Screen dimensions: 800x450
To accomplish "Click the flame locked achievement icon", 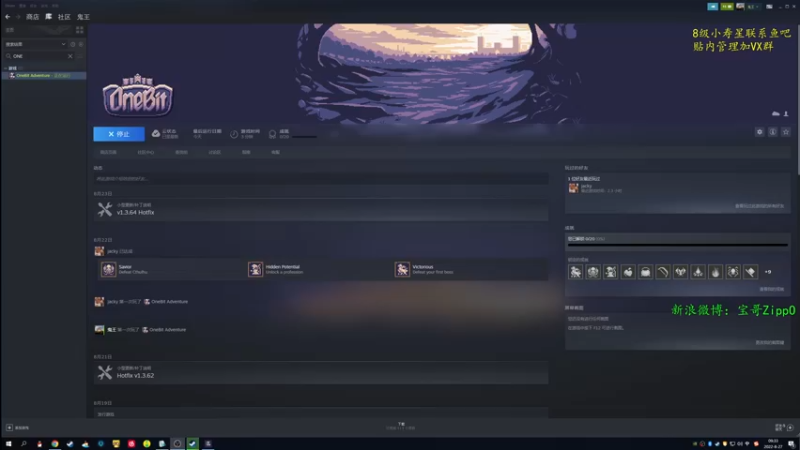I will click(716, 272).
